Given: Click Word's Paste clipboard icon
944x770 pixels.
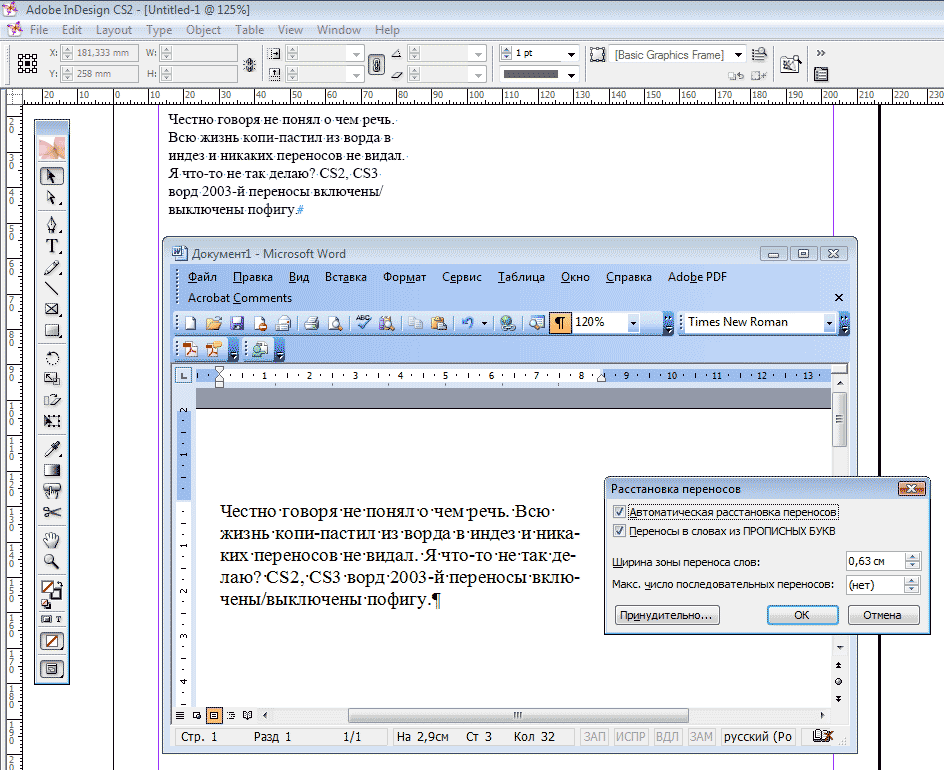Looking at the screenshot, I should [439, 323].
